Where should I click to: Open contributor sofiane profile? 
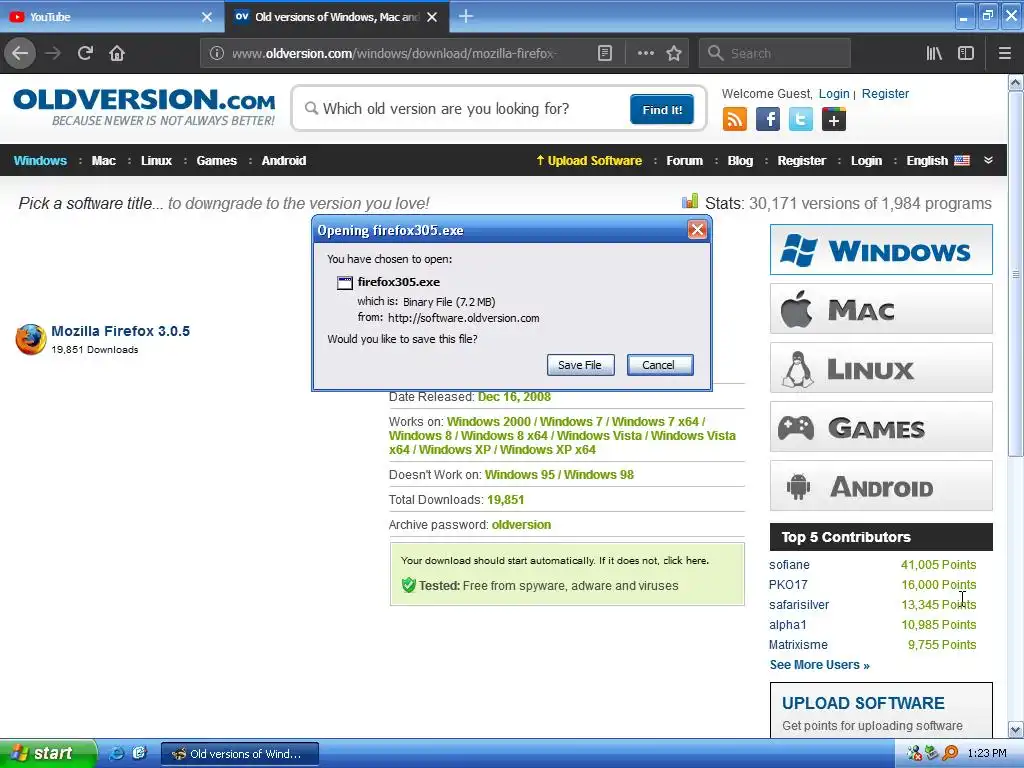click(x=789, y=565)
